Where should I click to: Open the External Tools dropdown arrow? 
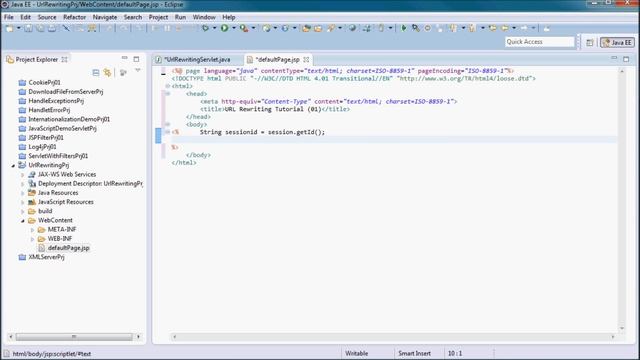tap(253, 28)
